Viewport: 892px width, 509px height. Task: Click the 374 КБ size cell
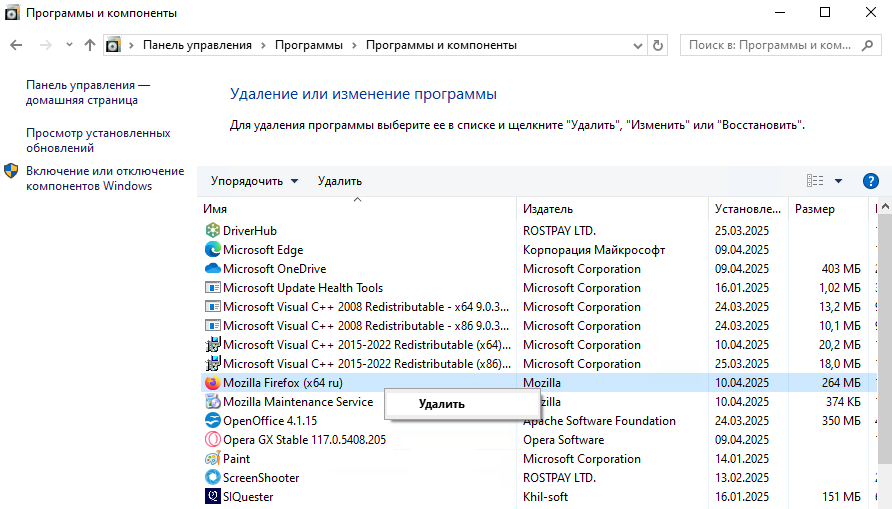click(x=843, y=402)
